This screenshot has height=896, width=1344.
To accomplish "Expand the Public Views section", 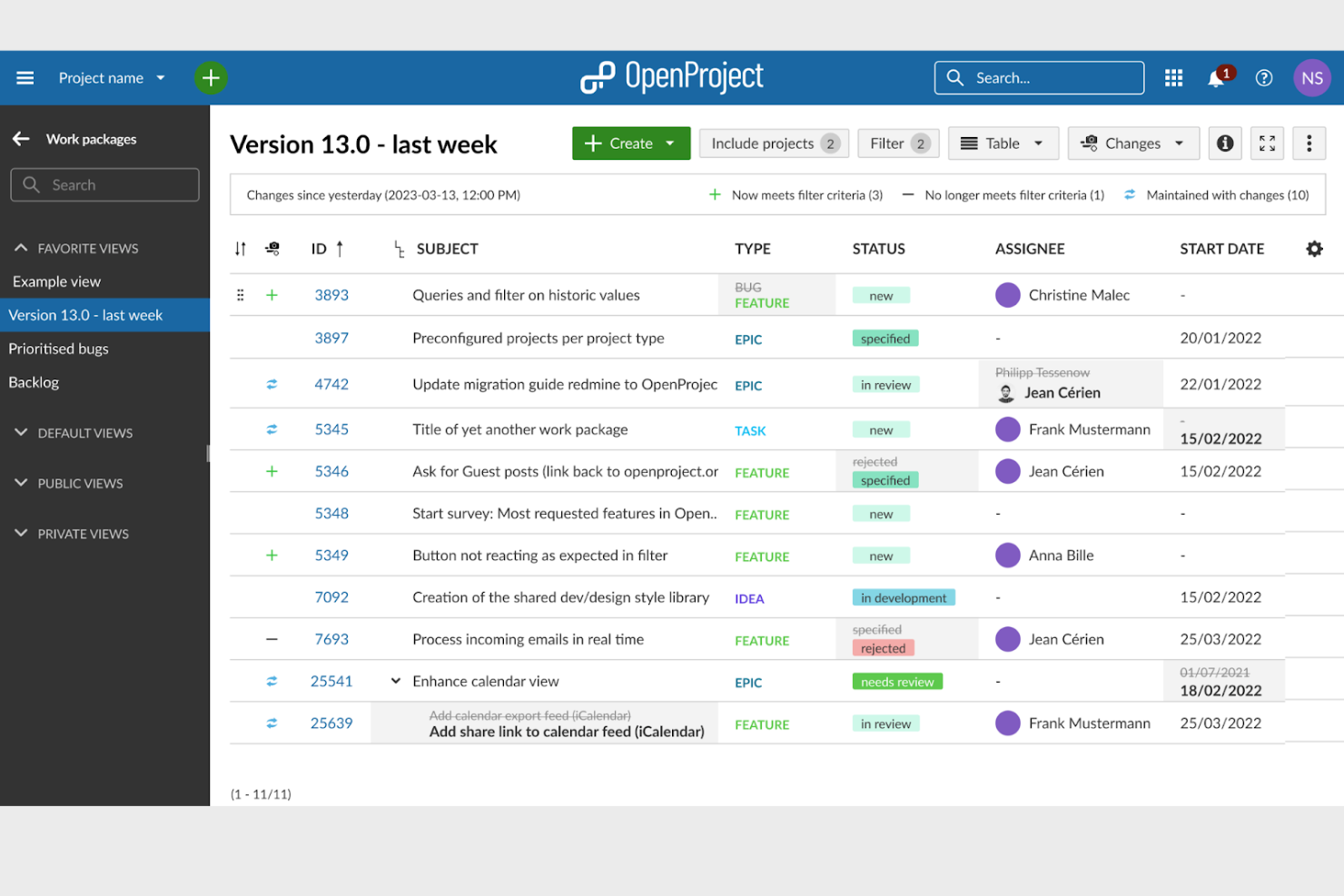I will coord(21,483).
